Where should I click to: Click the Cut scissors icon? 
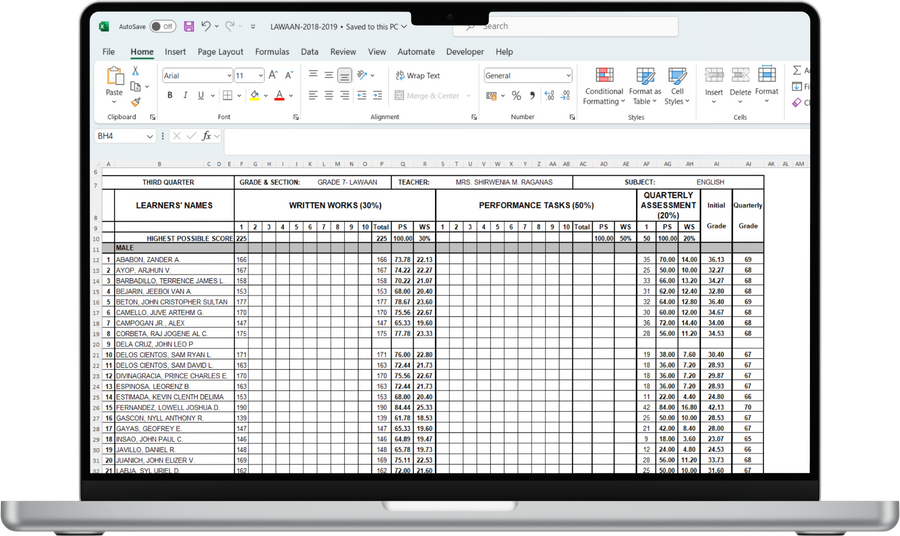(135, 71)
